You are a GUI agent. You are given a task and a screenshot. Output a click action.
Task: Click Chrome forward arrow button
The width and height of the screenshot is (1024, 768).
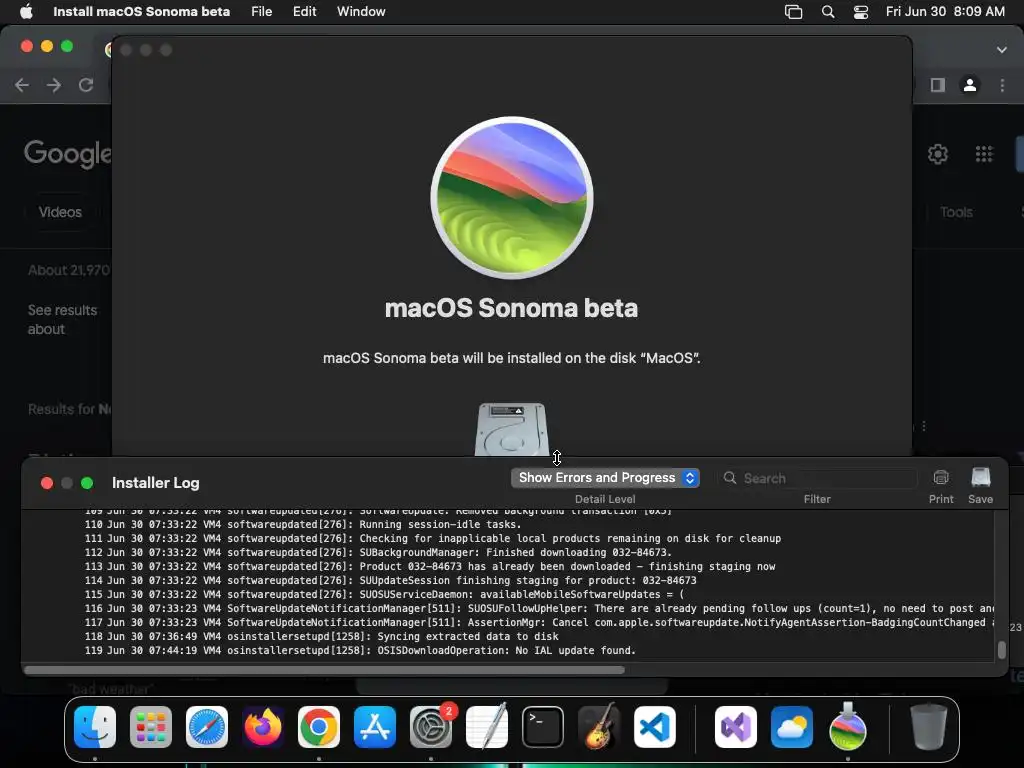(54, 85)
